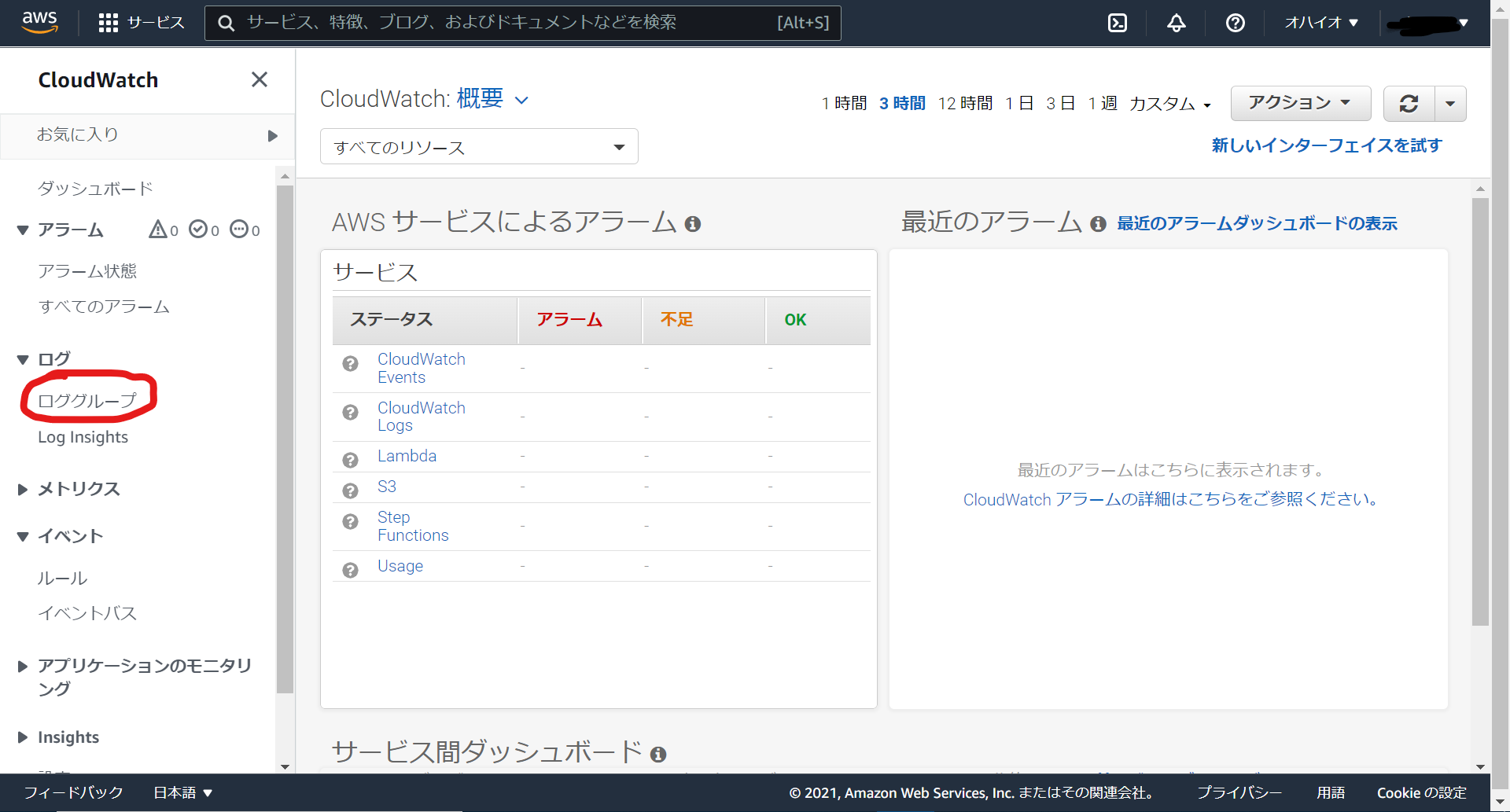Click info icon beside AWS サービスによるアラーム

(x=693, y=224)
